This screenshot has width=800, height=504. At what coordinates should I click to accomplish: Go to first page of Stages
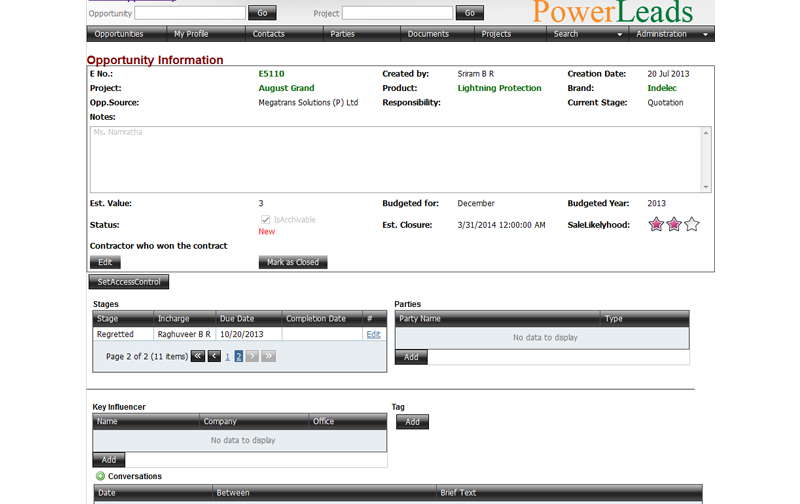198,355
